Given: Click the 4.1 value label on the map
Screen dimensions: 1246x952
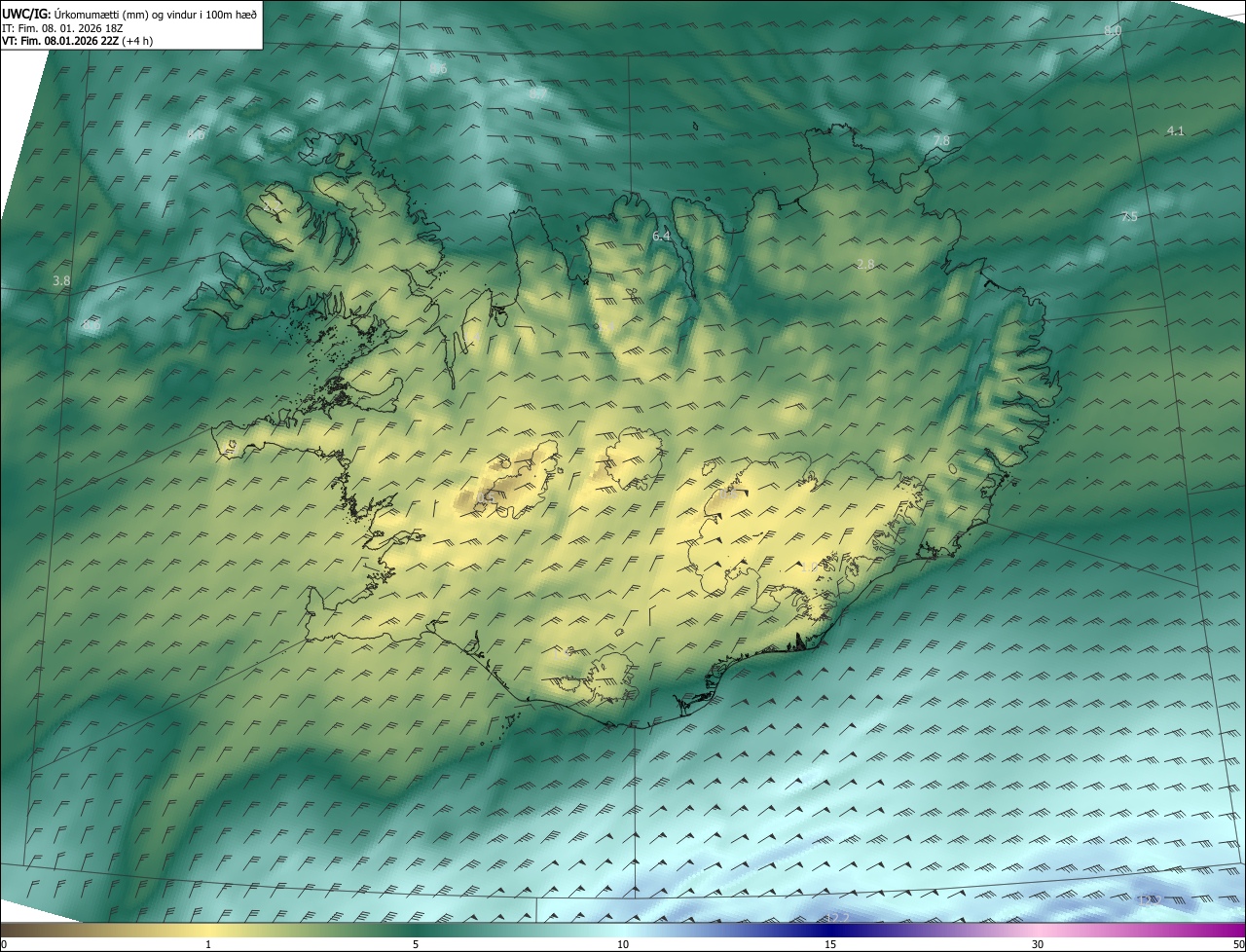Looking at the screenshot, I should [x=1175, y=130].
